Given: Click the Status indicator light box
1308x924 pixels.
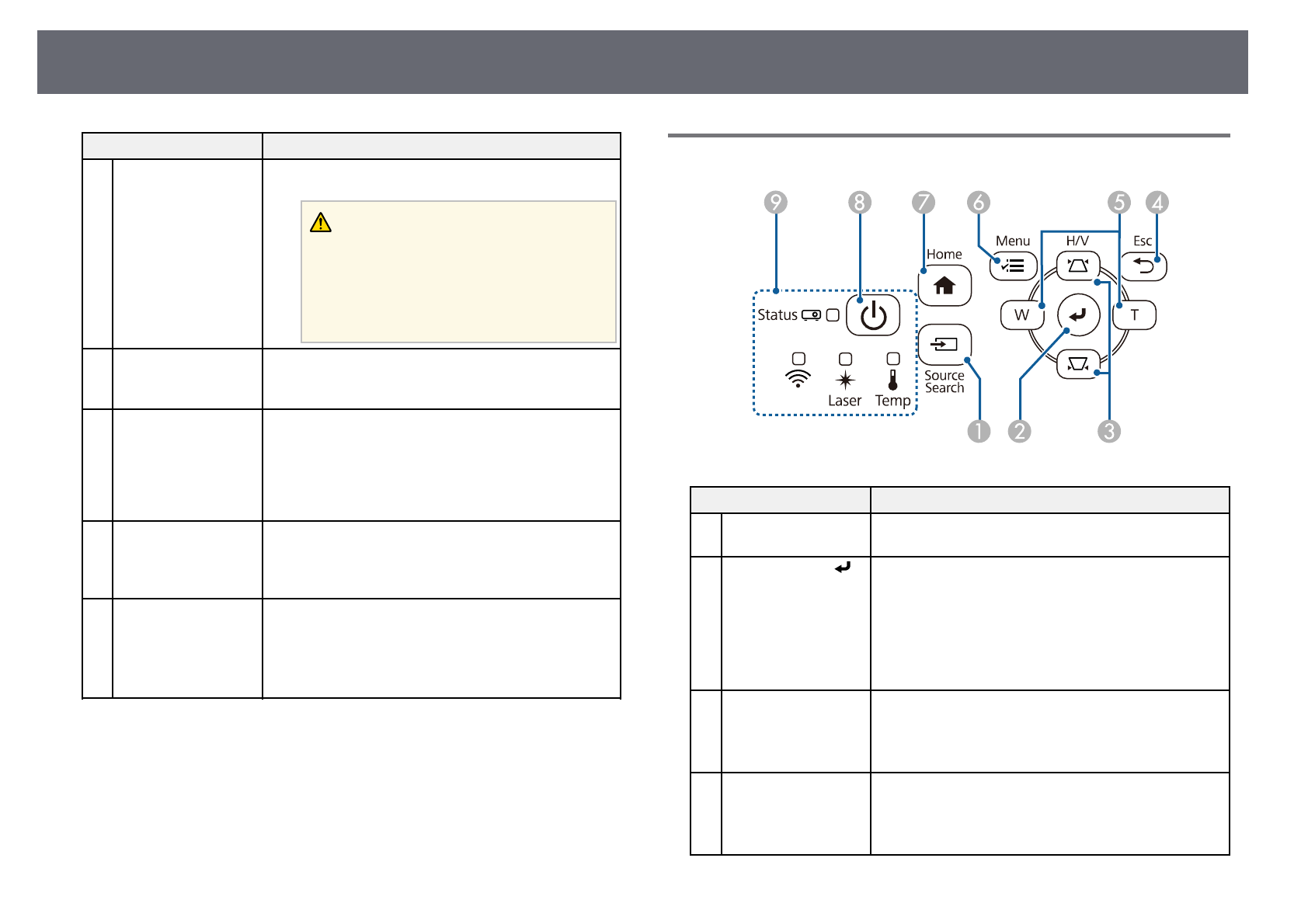Looking at the screenshot, I should point(833,315).
